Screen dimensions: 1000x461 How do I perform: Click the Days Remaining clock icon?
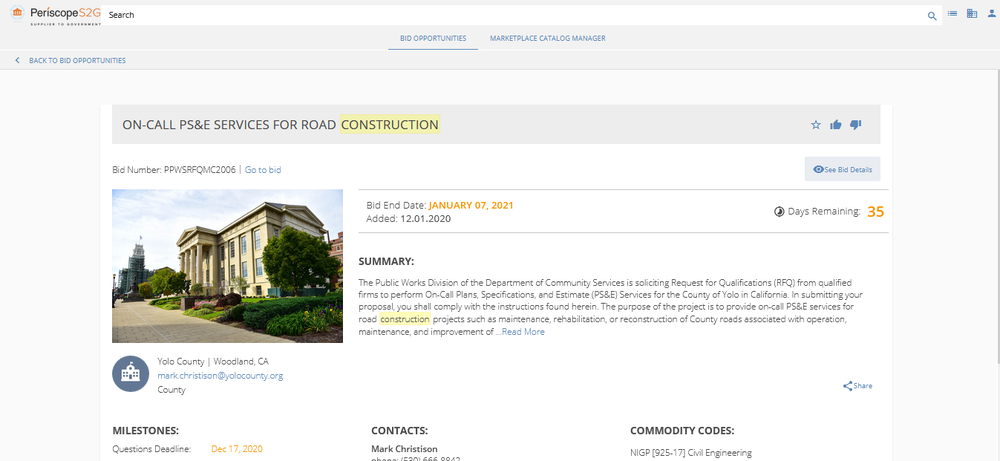779,212
